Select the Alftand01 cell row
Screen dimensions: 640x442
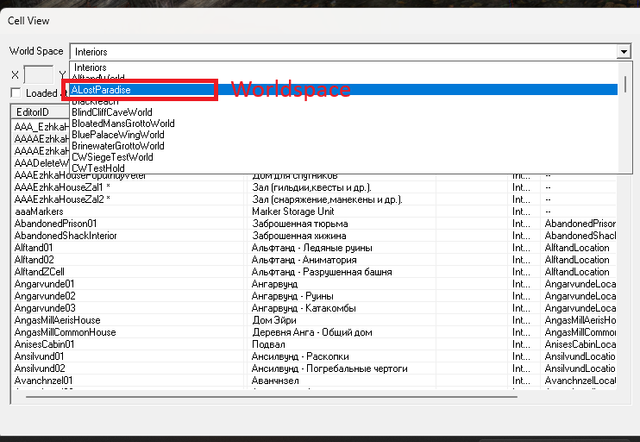click(33, 248)
